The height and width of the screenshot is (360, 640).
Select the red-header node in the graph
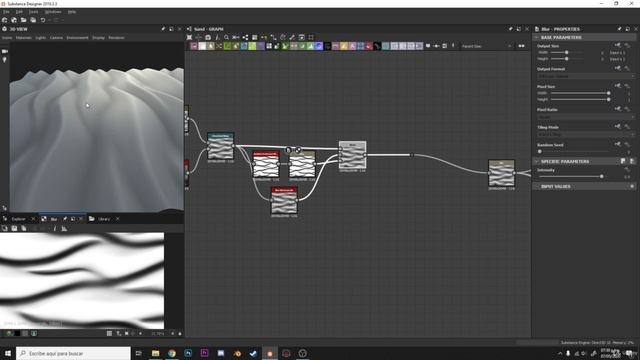[266, 164]
